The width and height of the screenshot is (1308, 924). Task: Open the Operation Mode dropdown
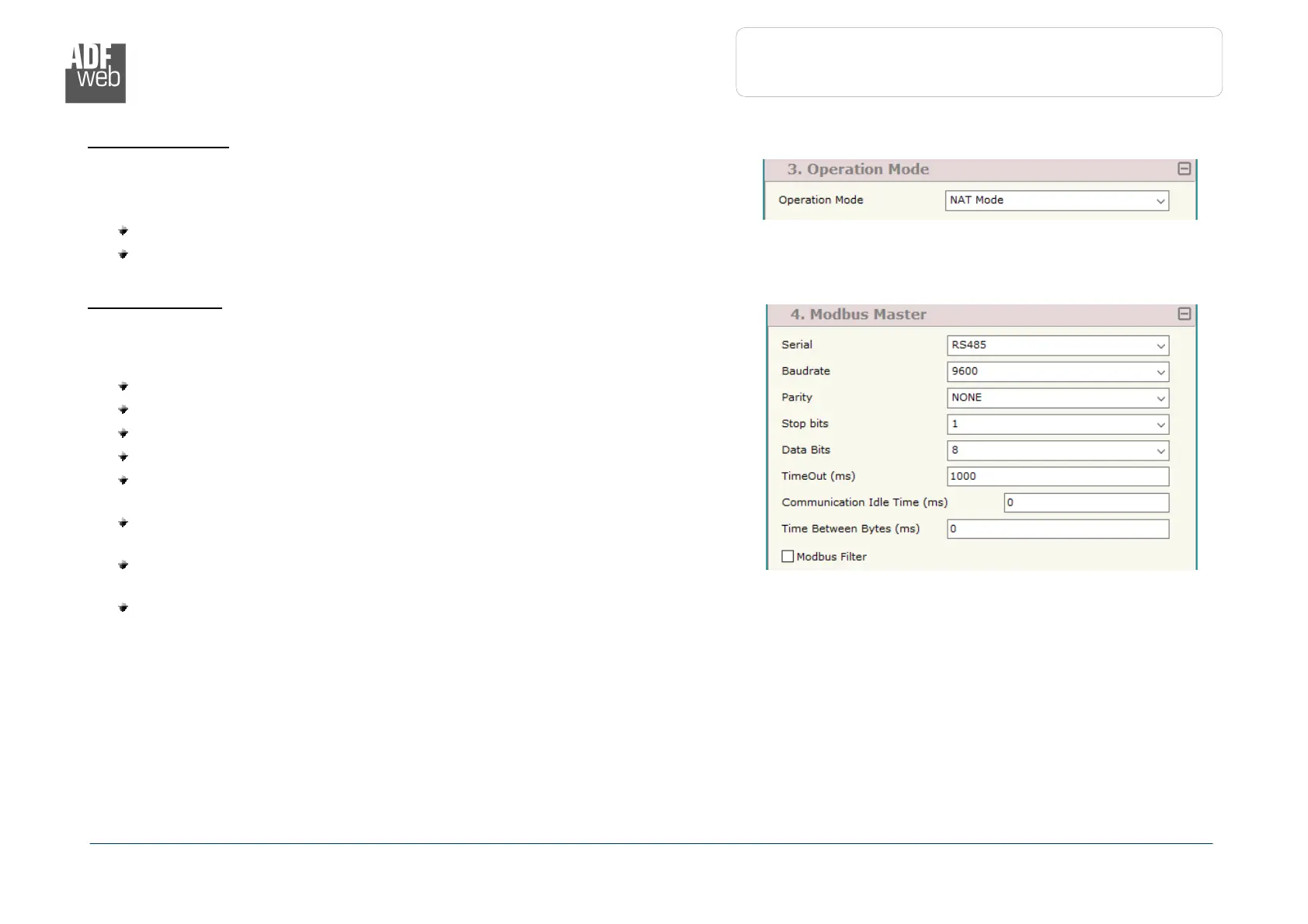[x=1057, y=200]
